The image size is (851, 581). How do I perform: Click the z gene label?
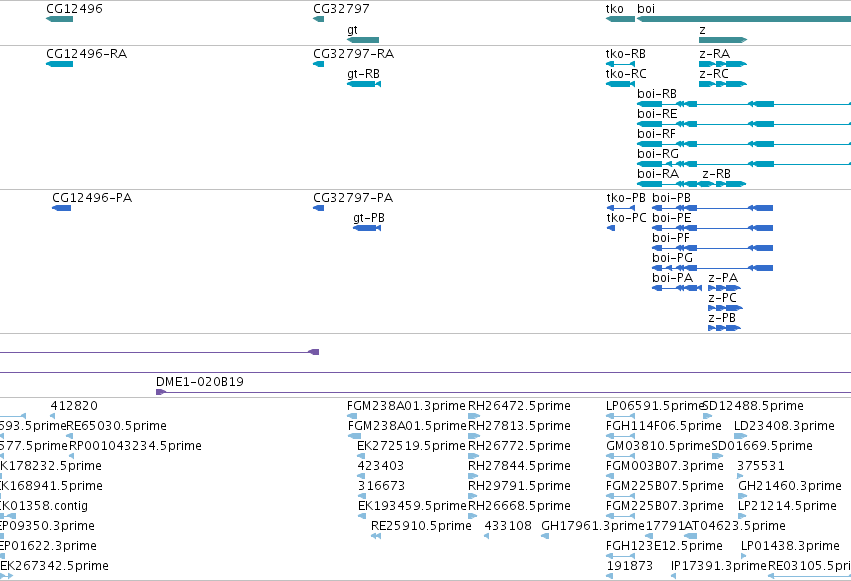click(x=702, y=30)
